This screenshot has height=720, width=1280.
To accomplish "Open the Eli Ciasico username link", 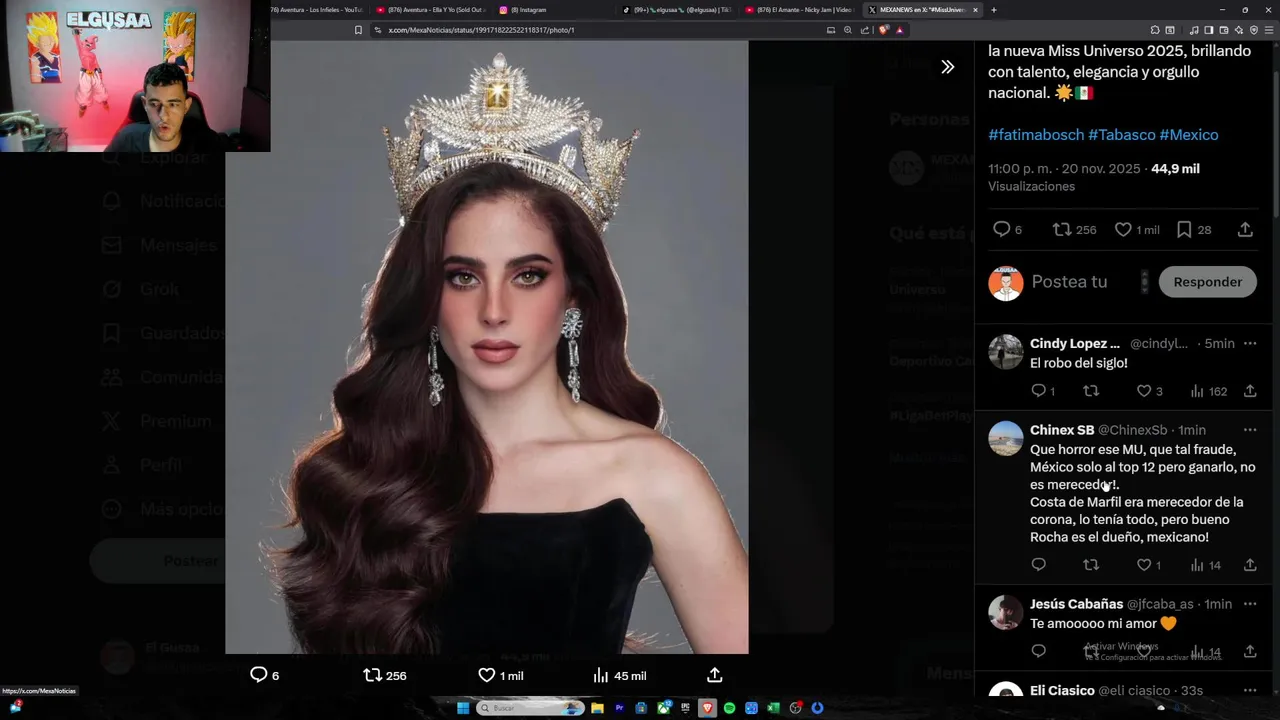I will click(1062, 690).
